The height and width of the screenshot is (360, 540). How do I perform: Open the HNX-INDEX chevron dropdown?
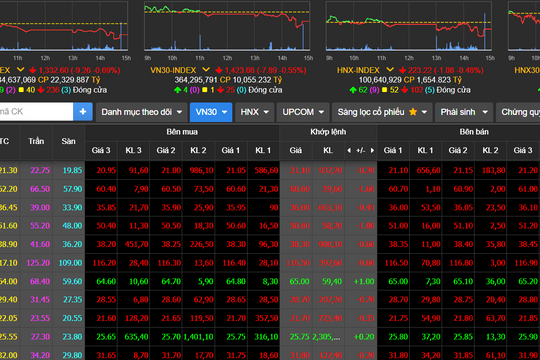tap(390, 70)
